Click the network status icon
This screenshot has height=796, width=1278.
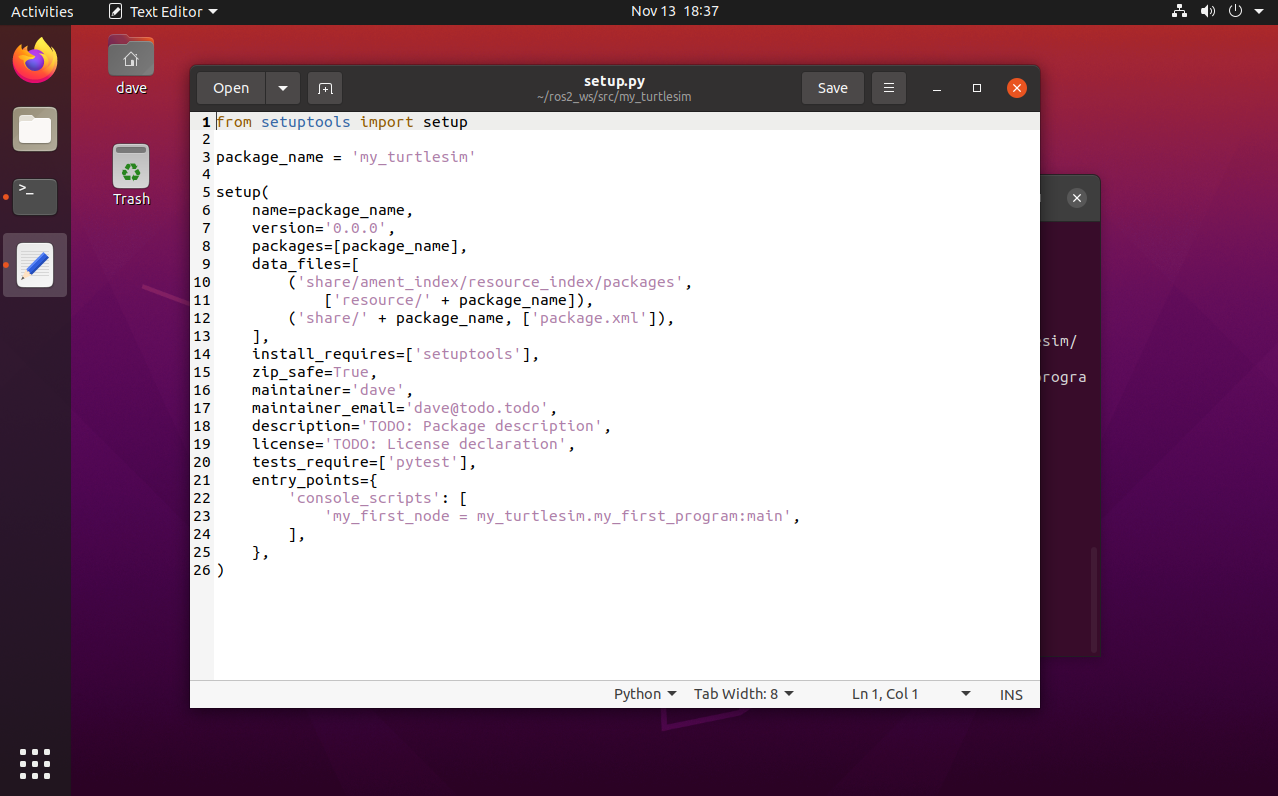tap(1179, 12)
